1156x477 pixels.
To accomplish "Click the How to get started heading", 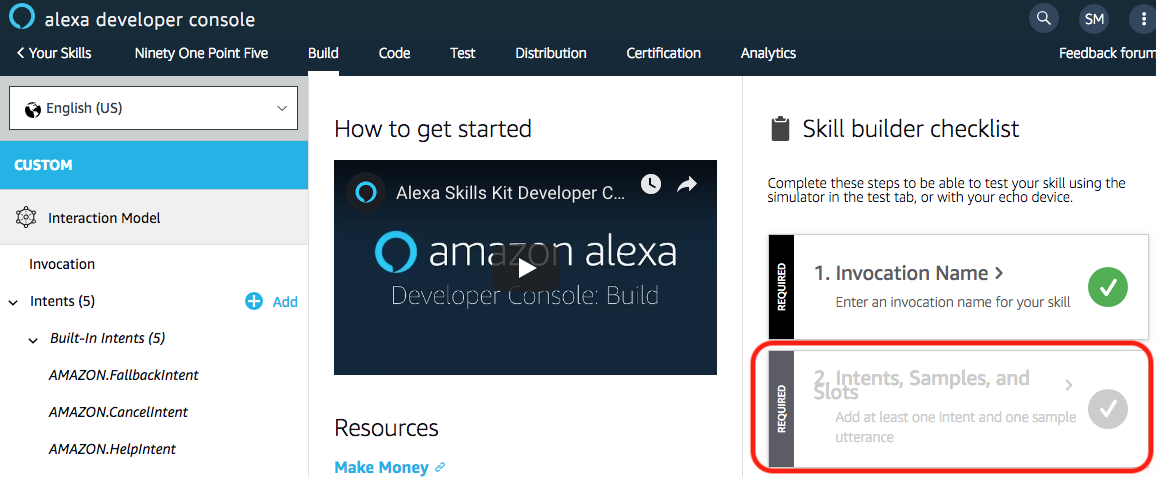I will click(433, 129).
